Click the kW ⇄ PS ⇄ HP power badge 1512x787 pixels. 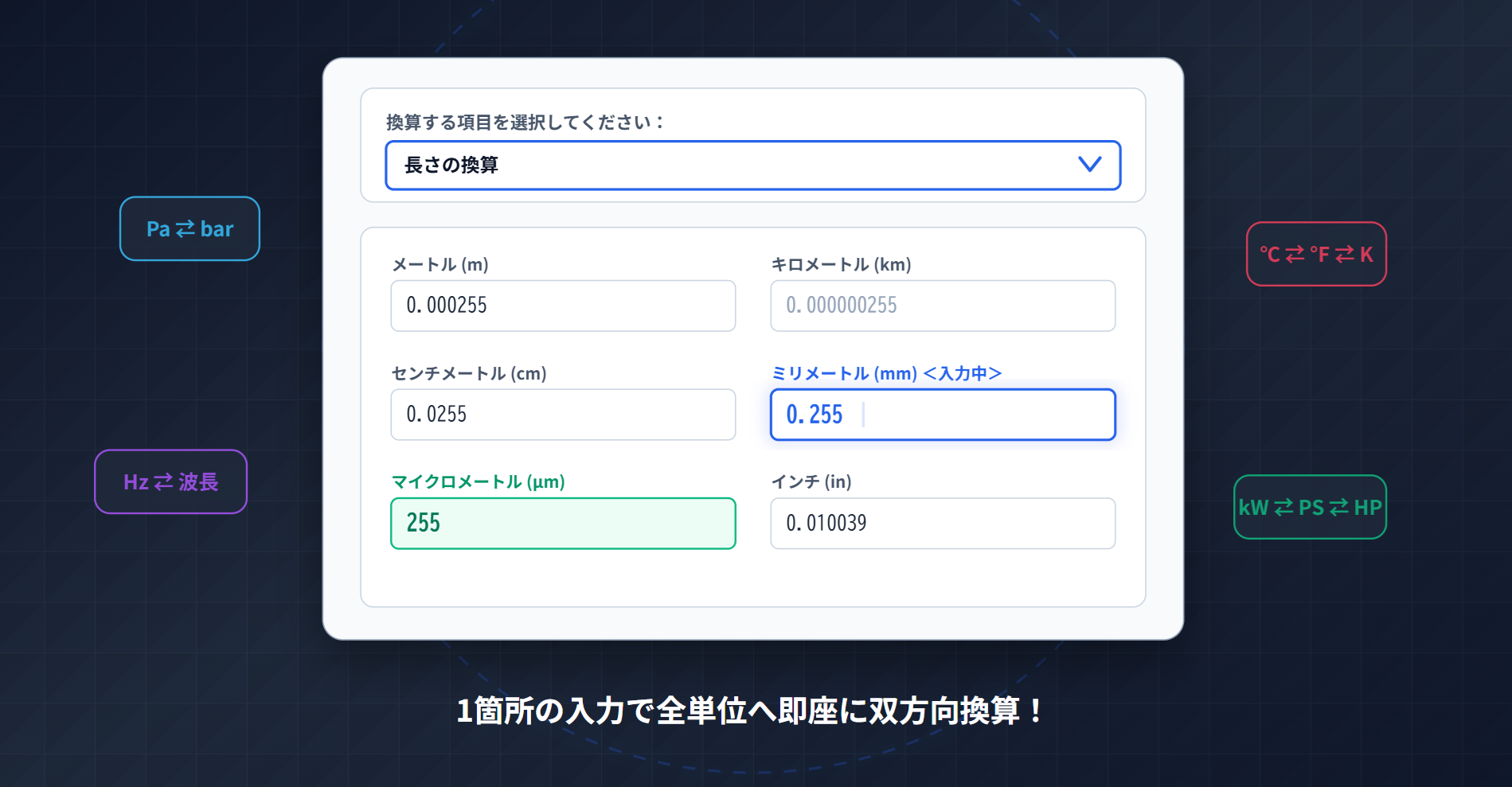(x=1310, y=507)
